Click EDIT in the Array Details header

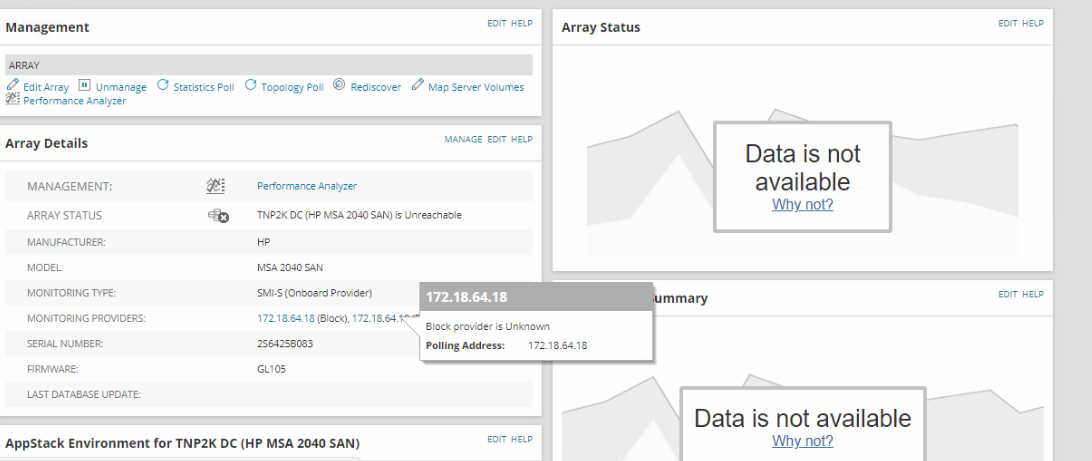pyautogui.click(x=497, y=139)
